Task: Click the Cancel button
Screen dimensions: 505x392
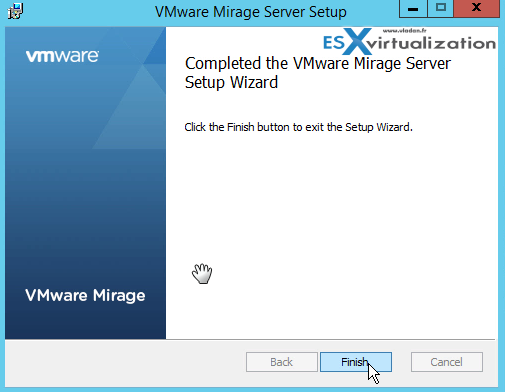Action: [447, 362]
